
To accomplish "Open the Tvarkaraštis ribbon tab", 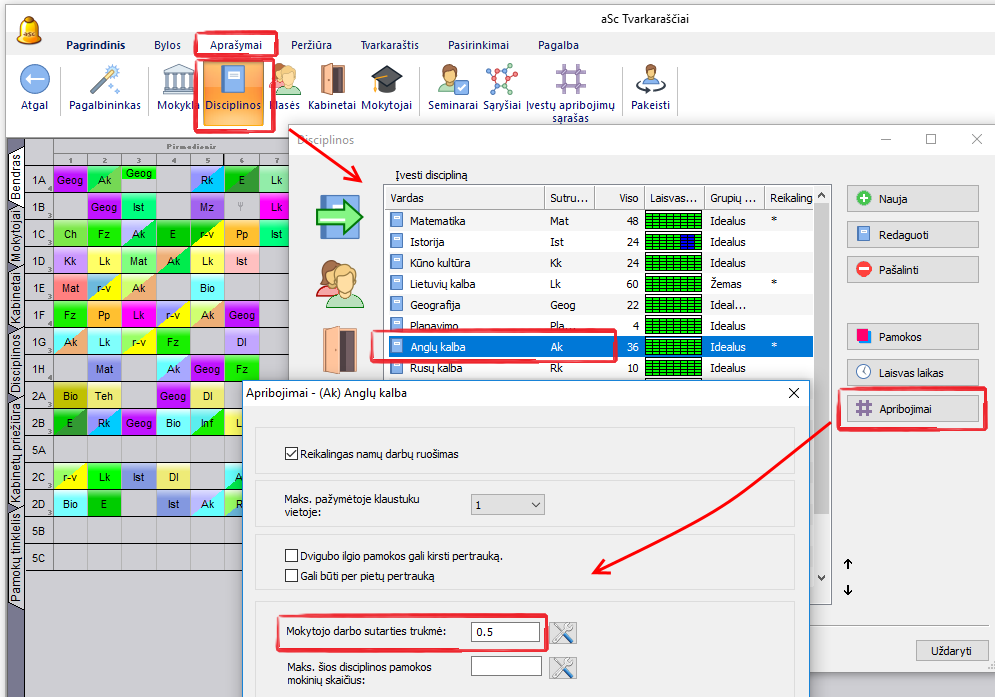I will coord(390,45).
